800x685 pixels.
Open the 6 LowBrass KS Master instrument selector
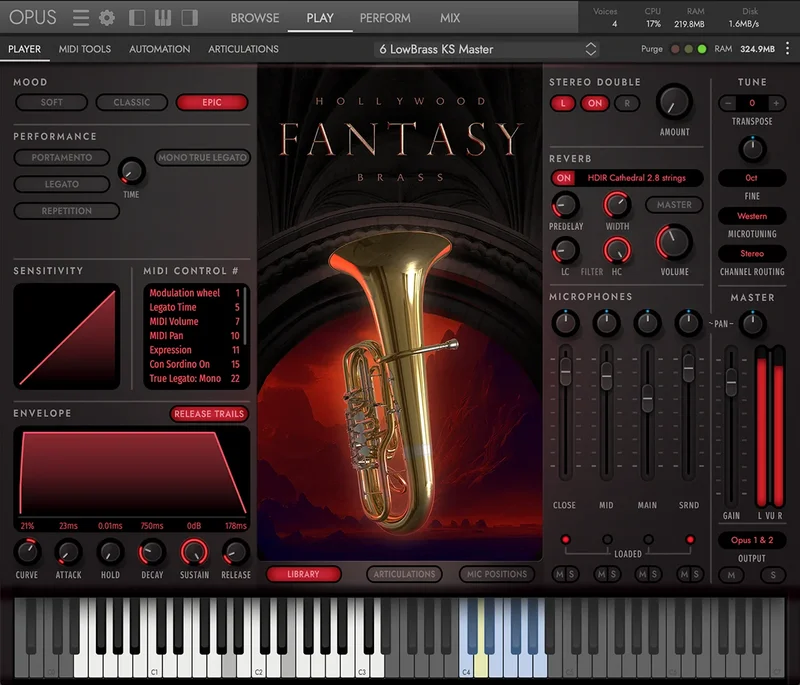pos(487,49)
